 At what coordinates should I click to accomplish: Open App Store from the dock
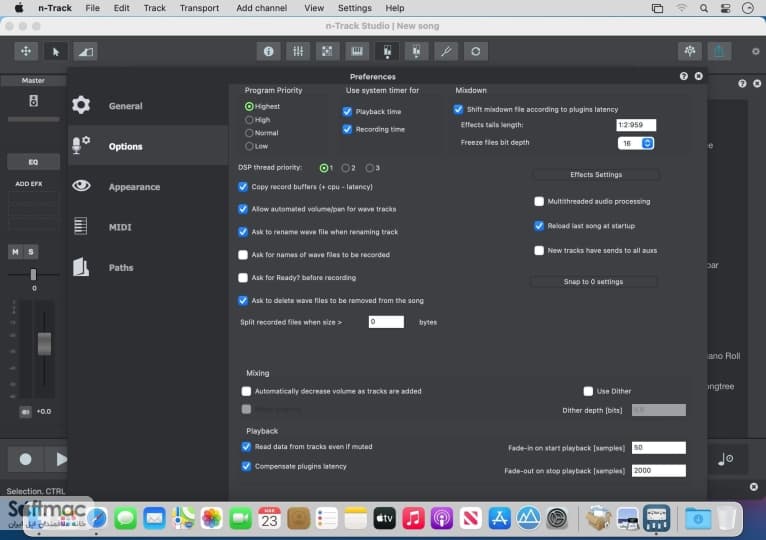[499, 518]
